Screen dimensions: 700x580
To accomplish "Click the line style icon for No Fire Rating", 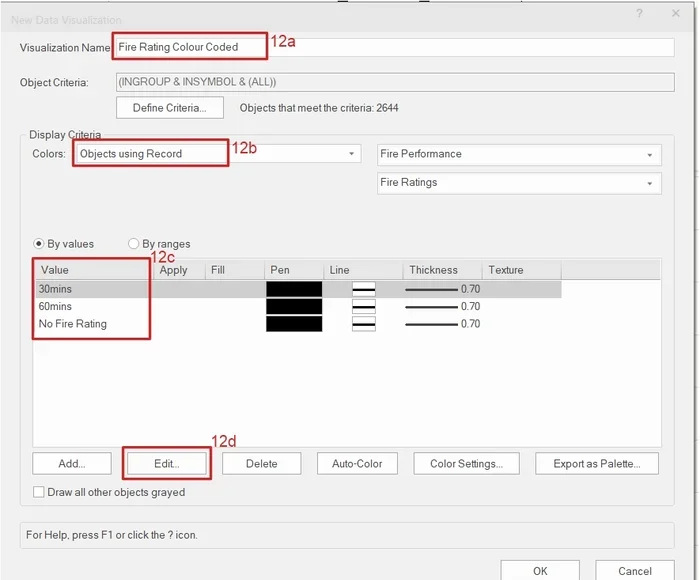I will tap(364, 324).
